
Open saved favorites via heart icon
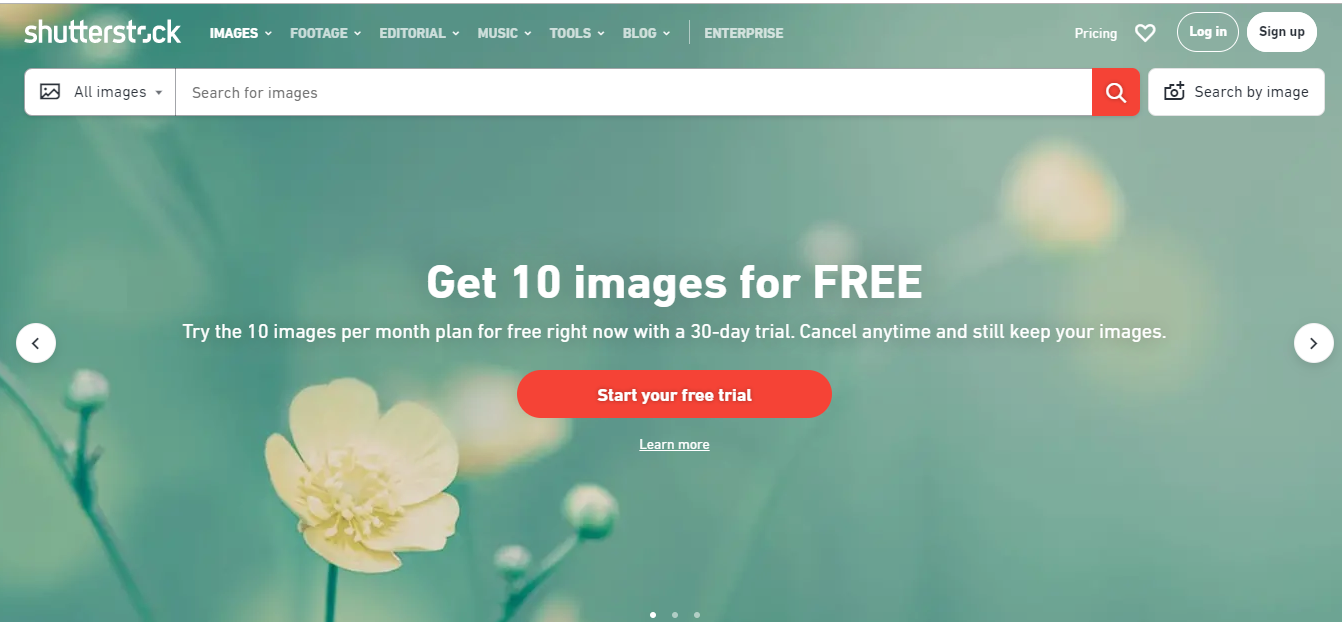[x=1145, y=33]
